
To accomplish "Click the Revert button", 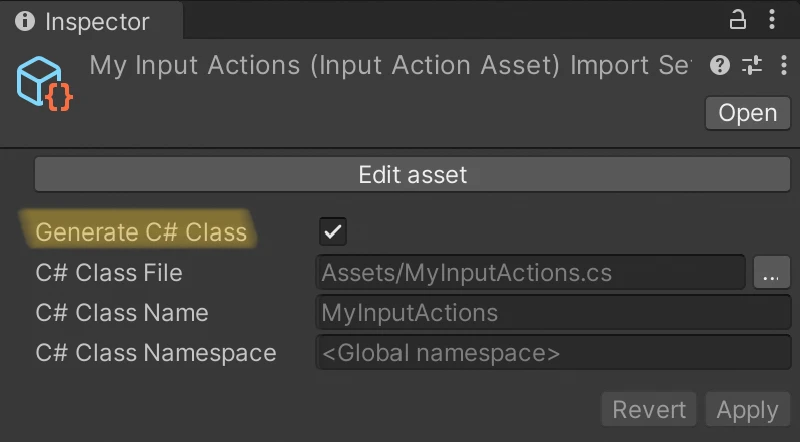I will pos(649,410).
